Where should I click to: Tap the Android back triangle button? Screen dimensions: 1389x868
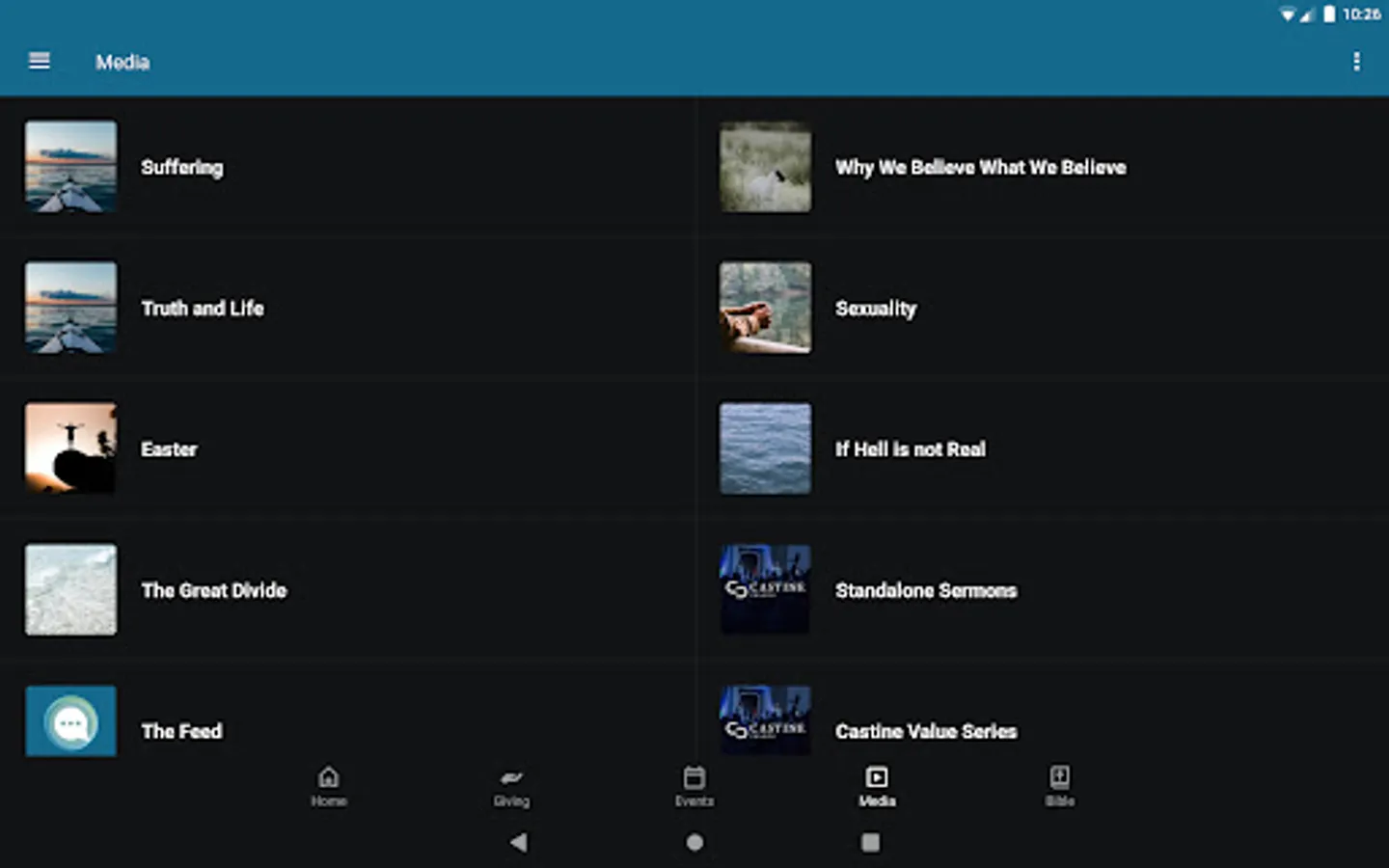pyautogui.click(x=519, y=842)
